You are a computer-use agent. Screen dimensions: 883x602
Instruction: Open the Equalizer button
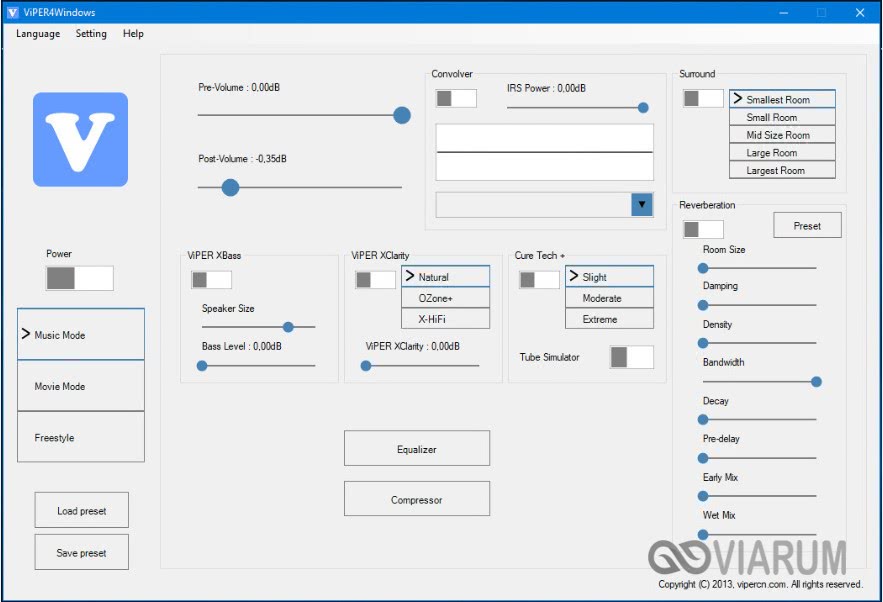tap(417, 449)
